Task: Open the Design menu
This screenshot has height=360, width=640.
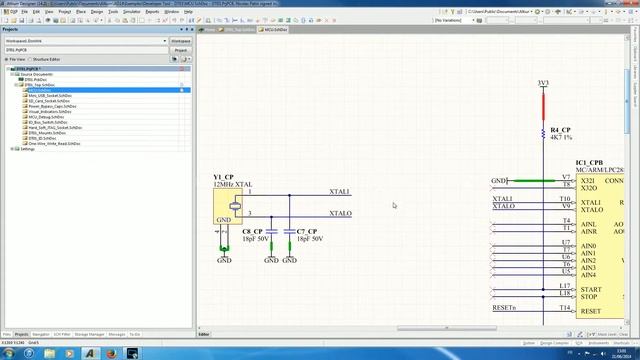Action: click(x=97, y=12)
